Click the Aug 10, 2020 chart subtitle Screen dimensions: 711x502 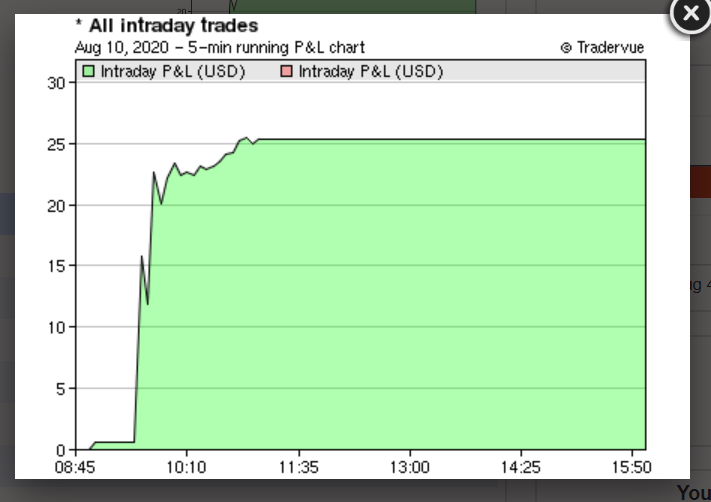(219, 47)
